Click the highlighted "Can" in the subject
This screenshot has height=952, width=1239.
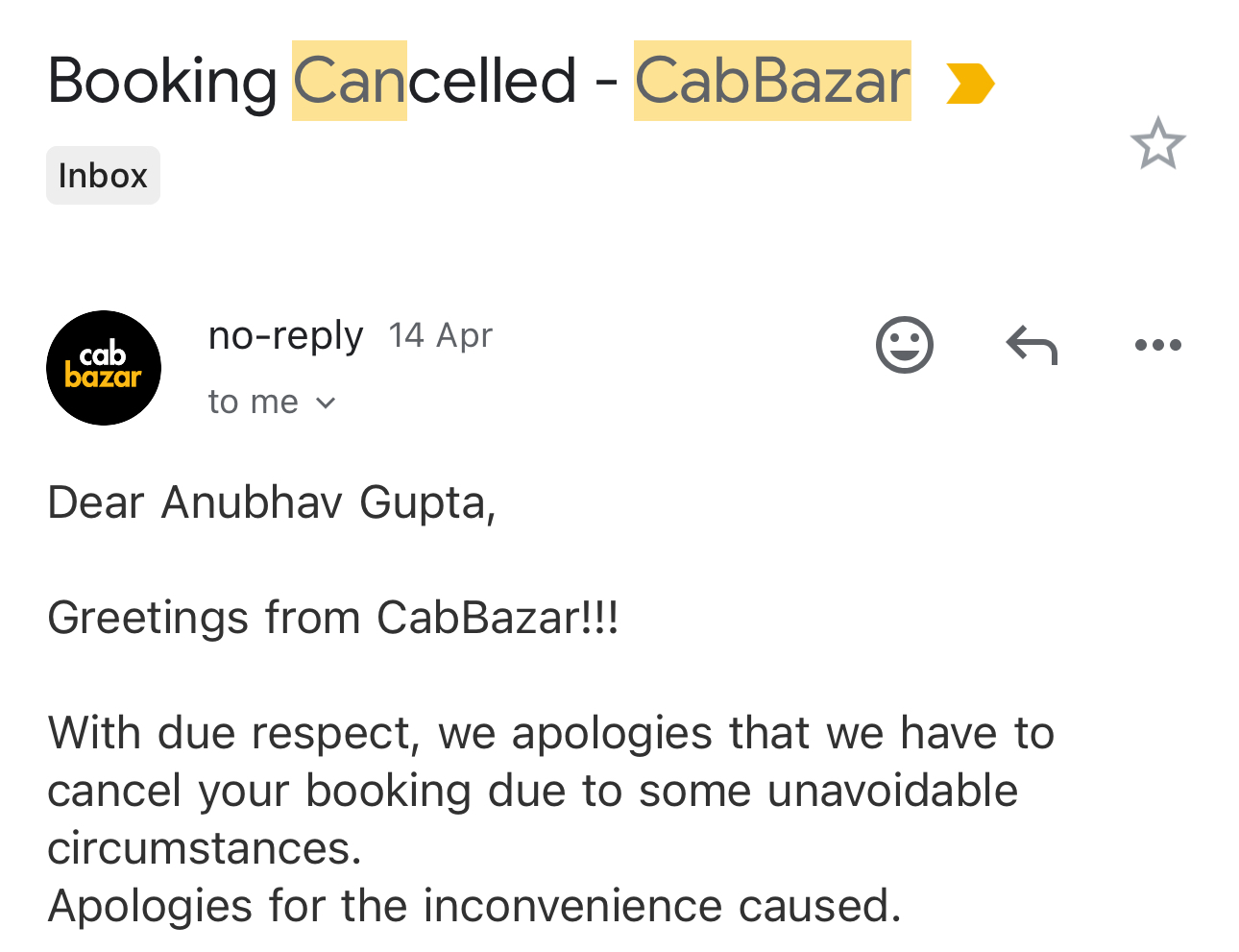[350, 81]
